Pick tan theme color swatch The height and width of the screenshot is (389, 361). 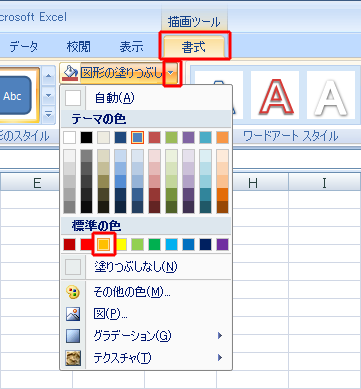103,137
